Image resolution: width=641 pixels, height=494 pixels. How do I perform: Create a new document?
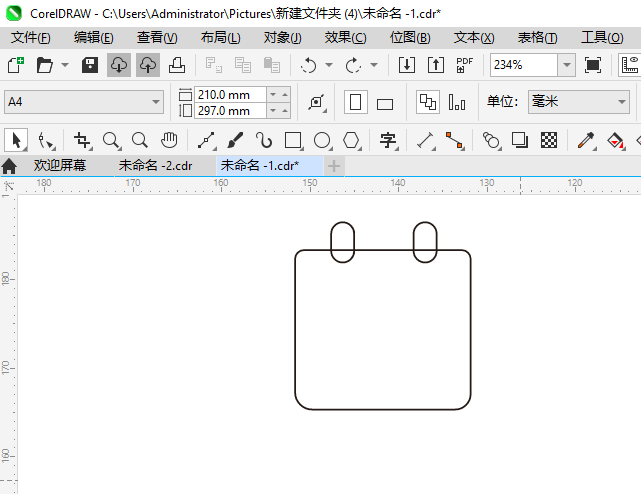[x=16, y=65]
